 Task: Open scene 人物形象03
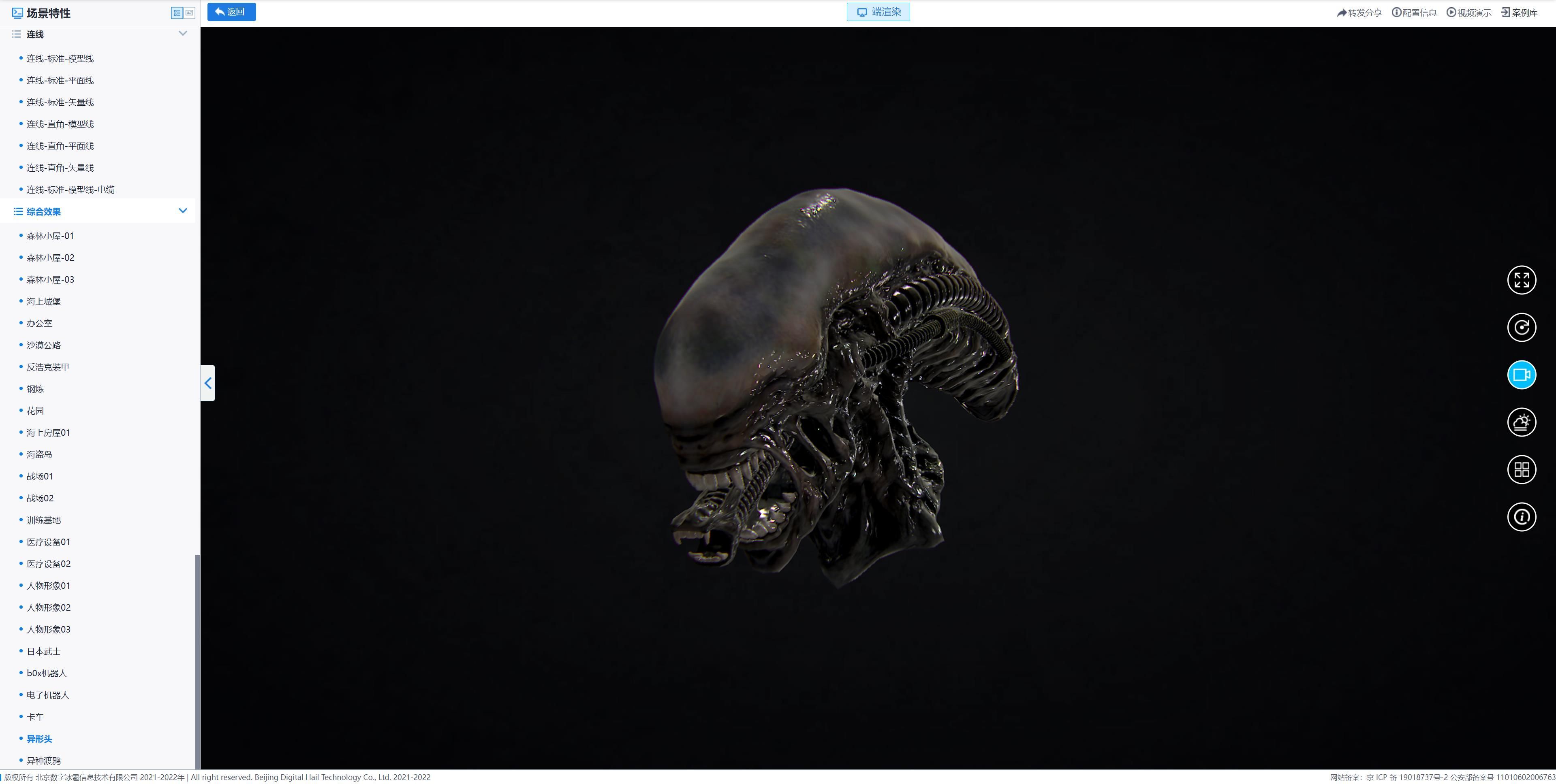(48, 629)
